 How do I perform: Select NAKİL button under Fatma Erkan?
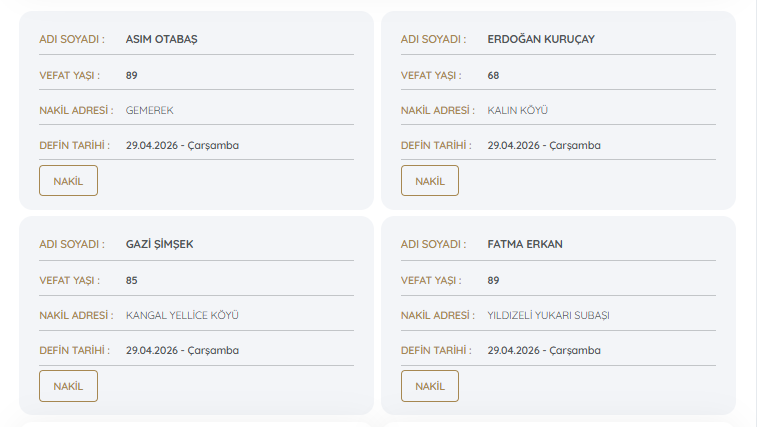click(x=430, y=386)
